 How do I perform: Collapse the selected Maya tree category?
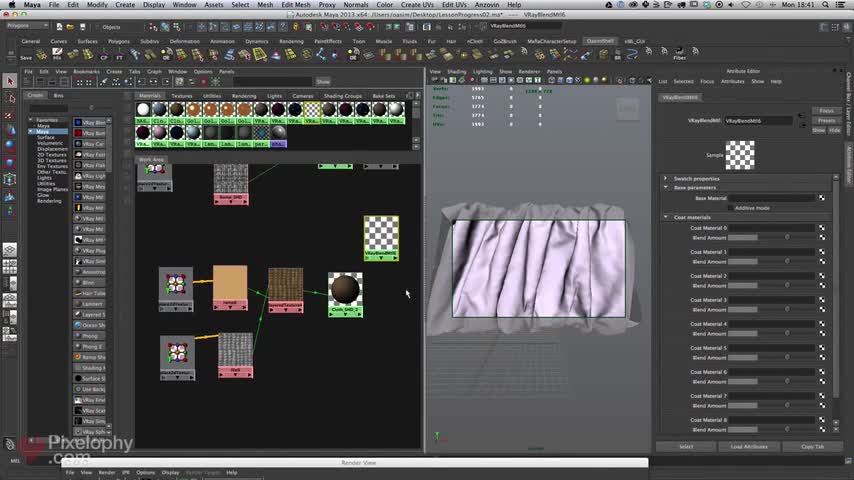[31, 131]
